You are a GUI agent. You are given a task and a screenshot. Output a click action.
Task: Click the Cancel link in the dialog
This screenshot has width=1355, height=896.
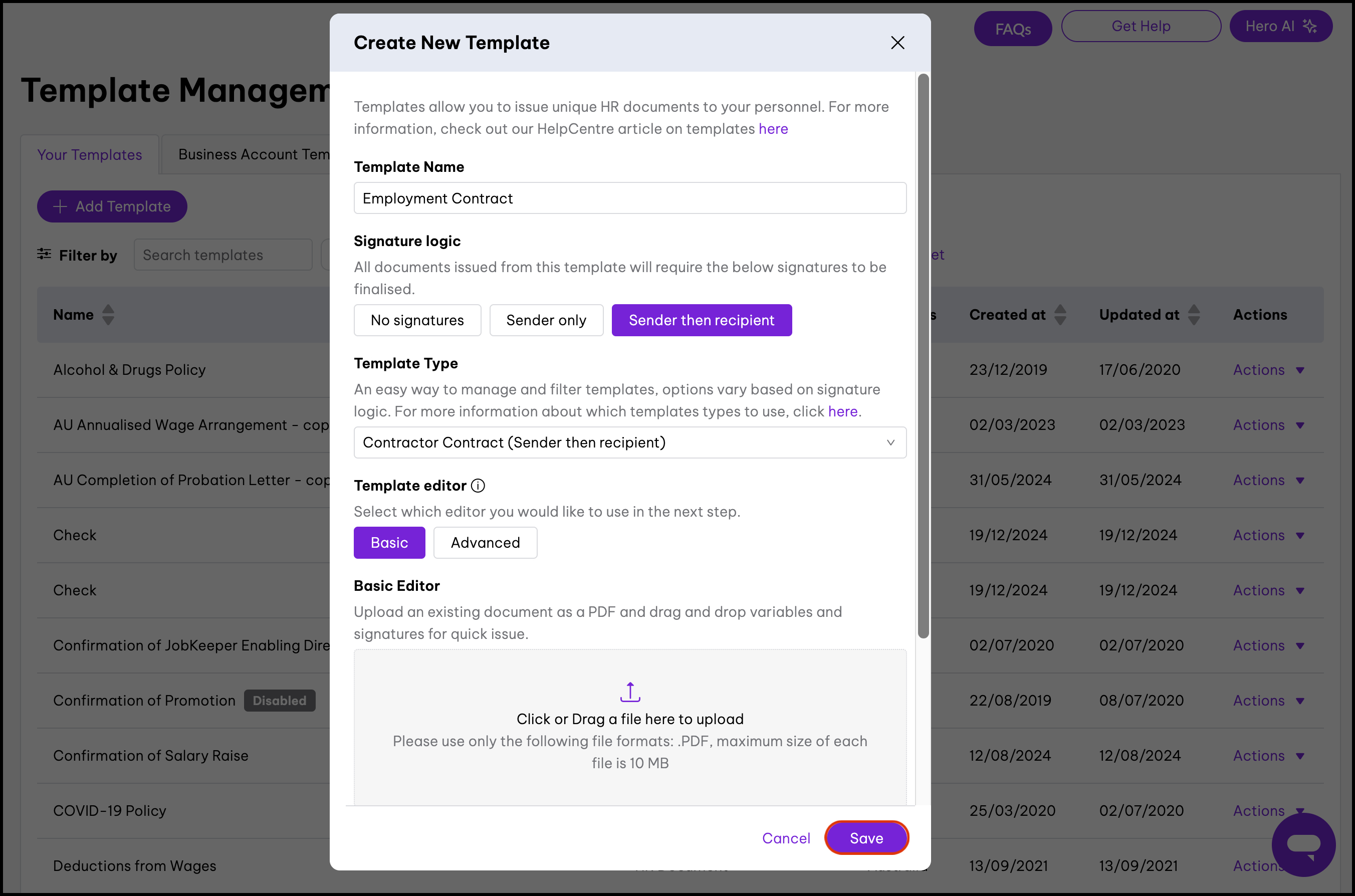coord(785,838)
